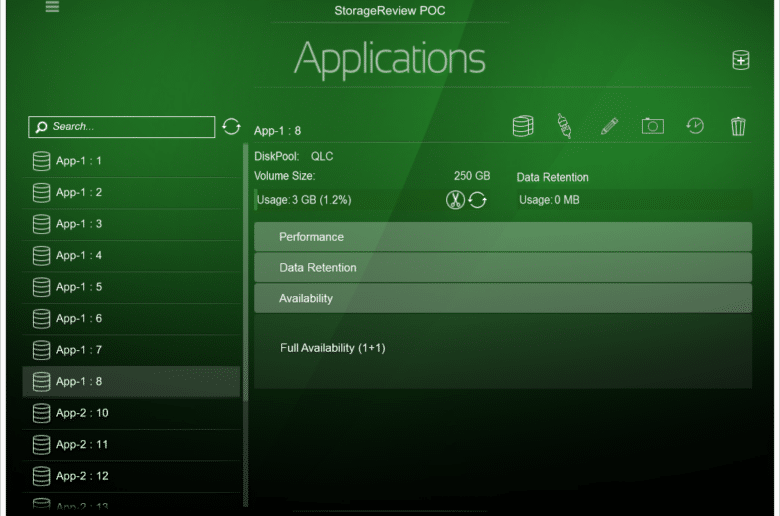
Task: Select App-2 : 12 in the list
Action: [131, 476]
